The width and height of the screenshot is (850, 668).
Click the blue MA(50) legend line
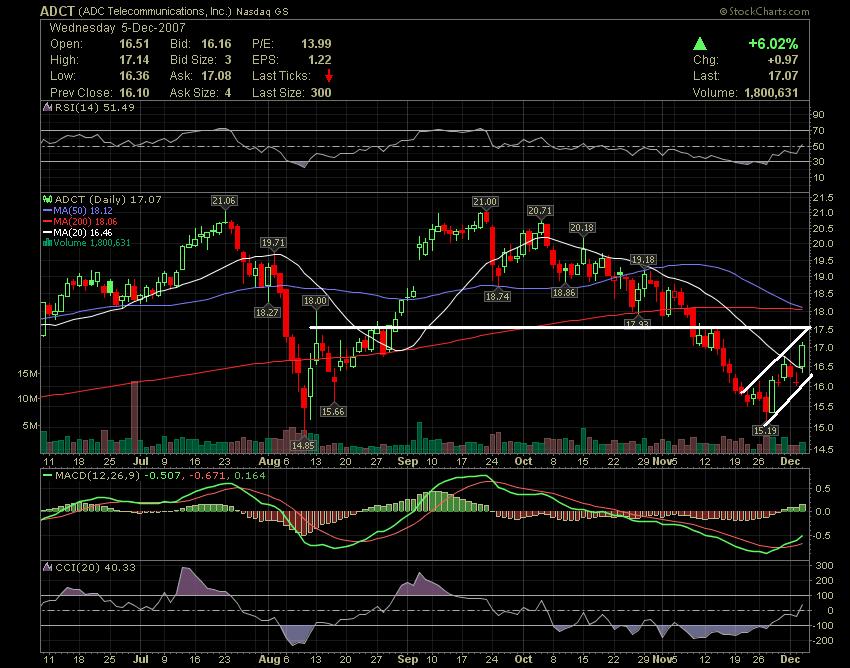pos(48,210)
